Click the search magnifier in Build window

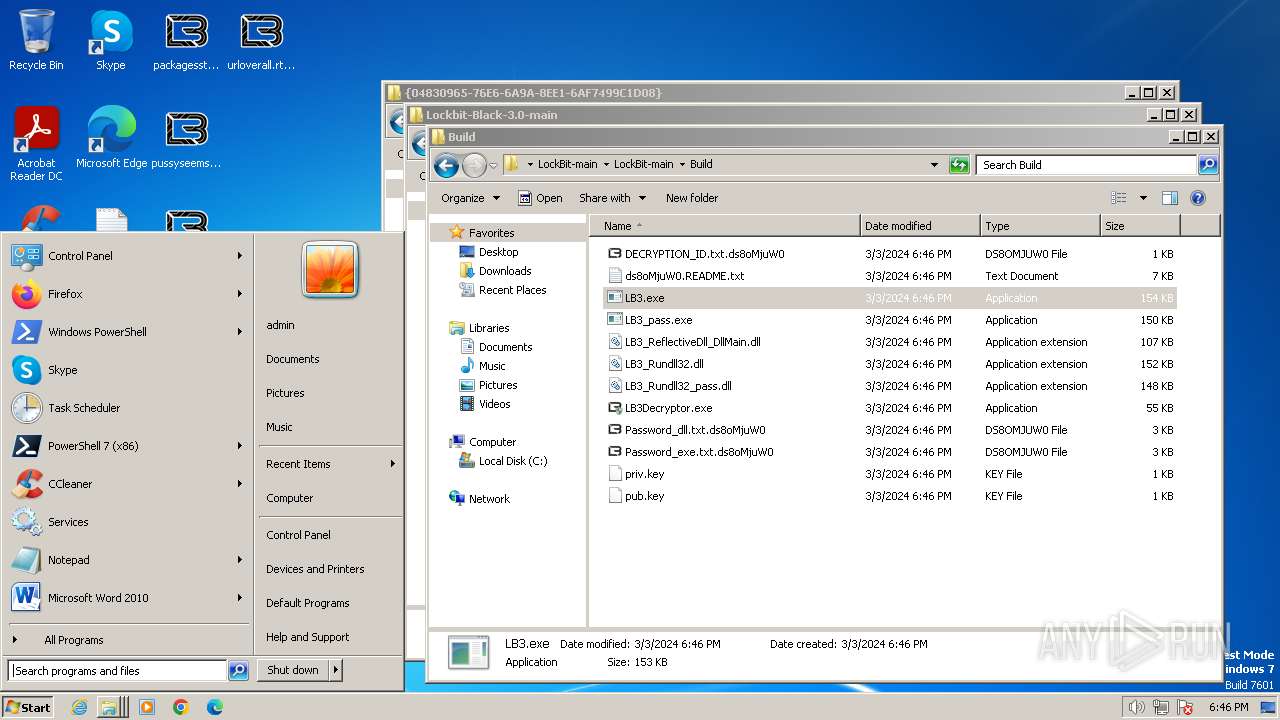click(1208, 165)
